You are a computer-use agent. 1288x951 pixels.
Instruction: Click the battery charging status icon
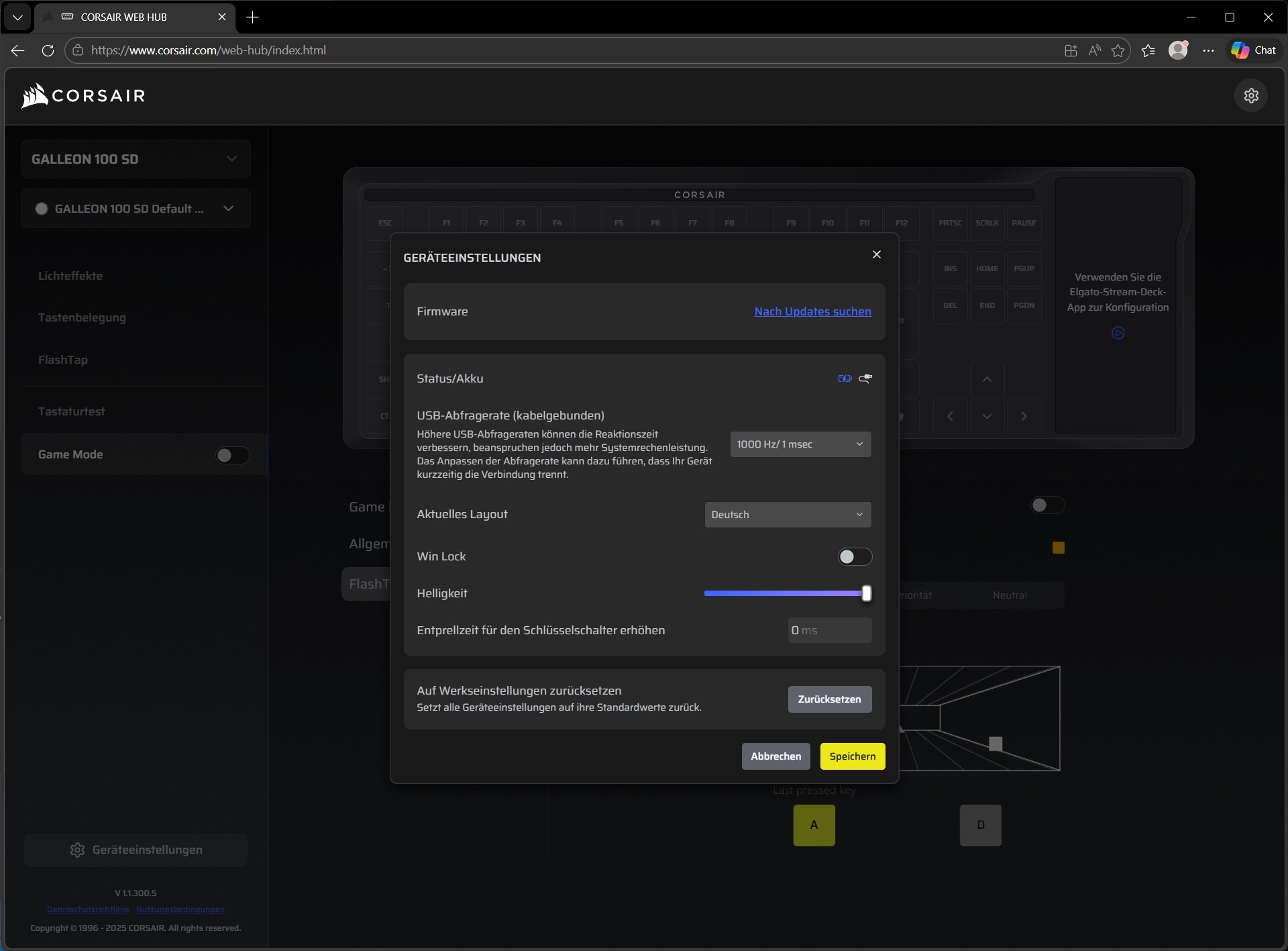point(845,379)
